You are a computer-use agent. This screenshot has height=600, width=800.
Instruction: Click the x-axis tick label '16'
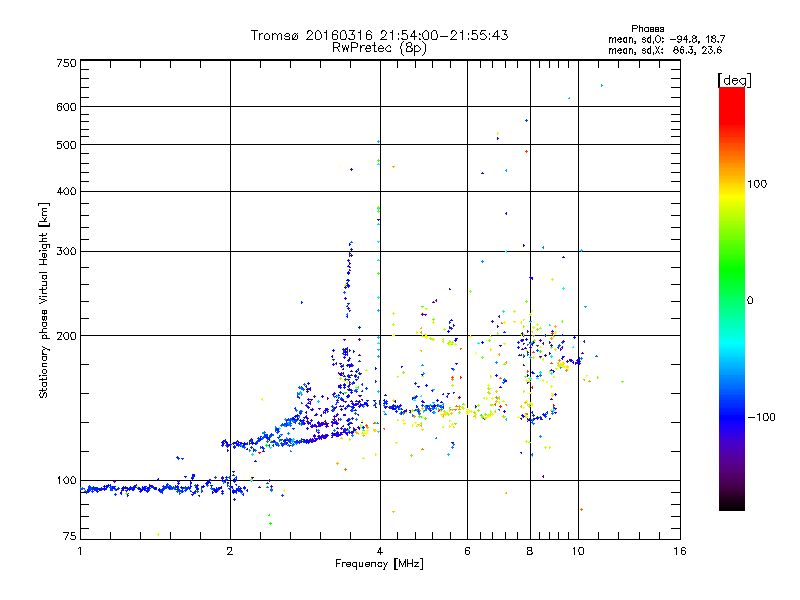(680, 551)
